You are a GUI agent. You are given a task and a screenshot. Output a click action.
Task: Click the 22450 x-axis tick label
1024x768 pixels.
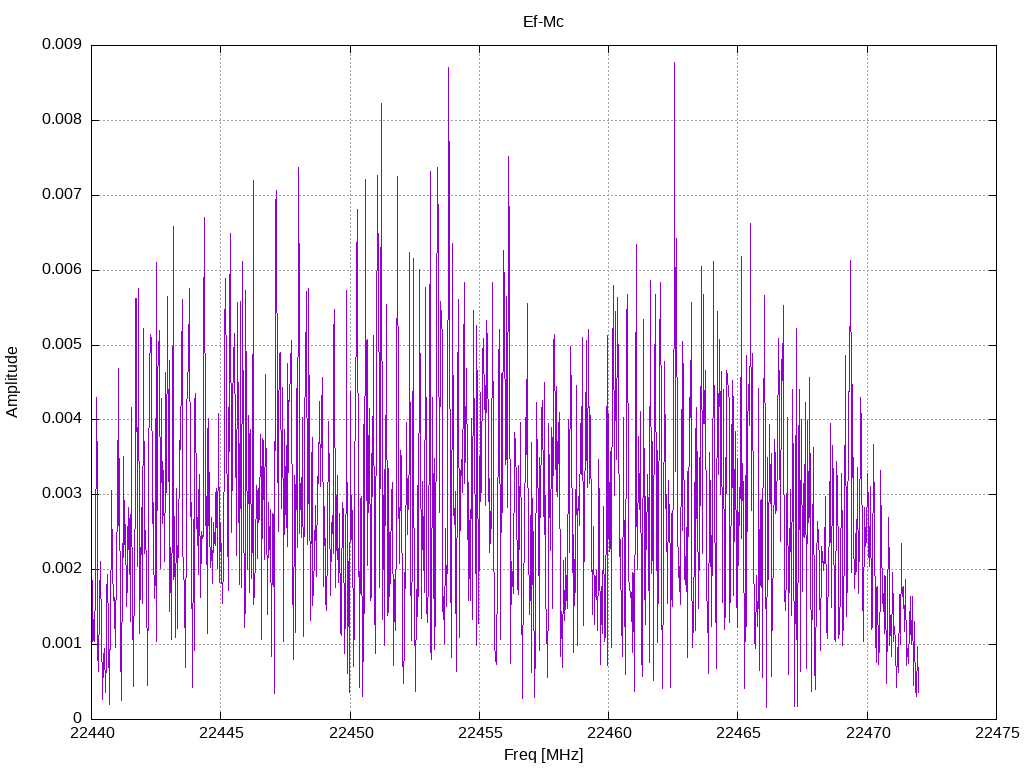coord(351,733)
